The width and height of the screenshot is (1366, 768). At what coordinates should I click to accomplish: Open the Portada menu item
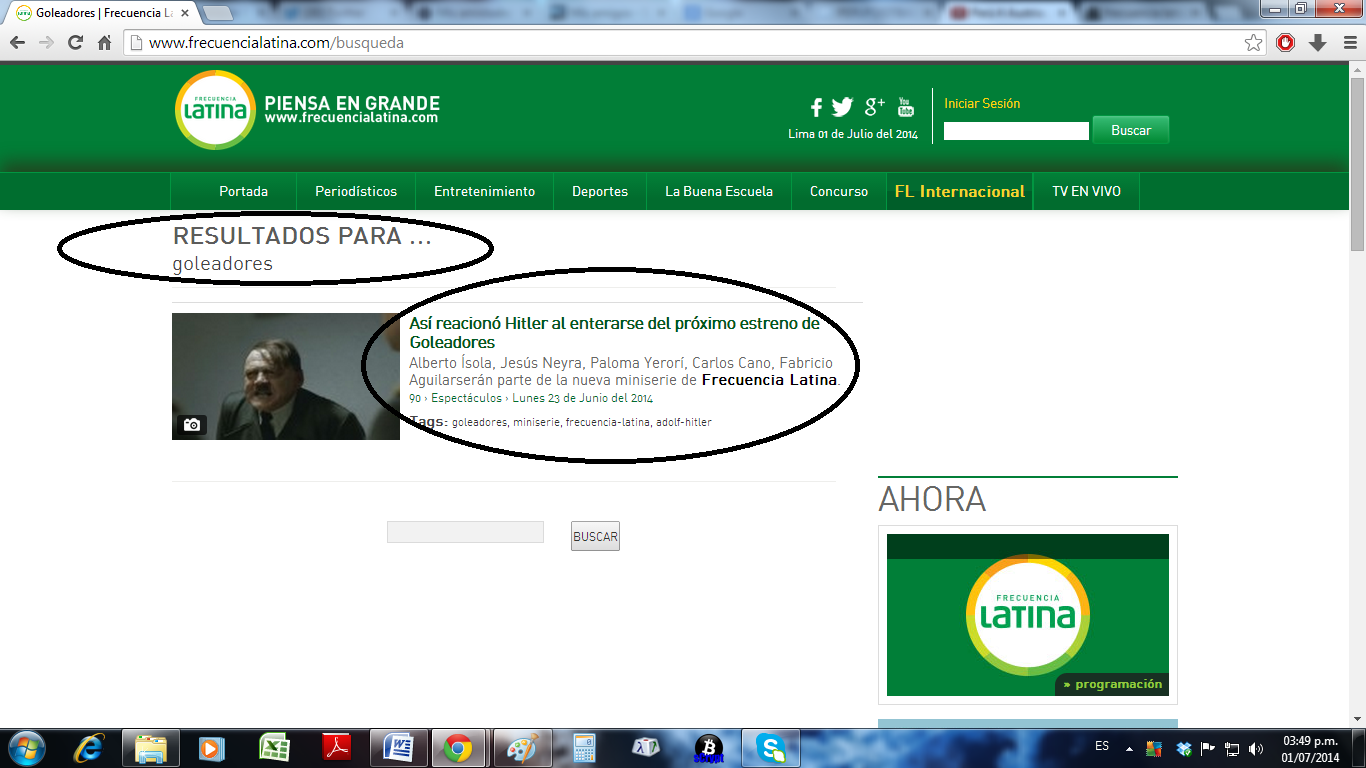[x=244, y=191]
